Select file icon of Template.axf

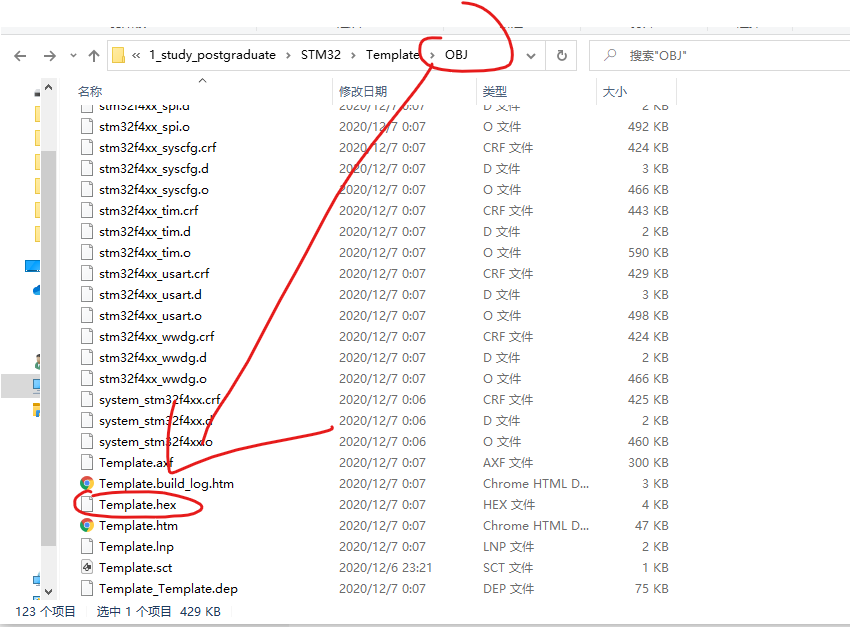click(x=87, y=462)
